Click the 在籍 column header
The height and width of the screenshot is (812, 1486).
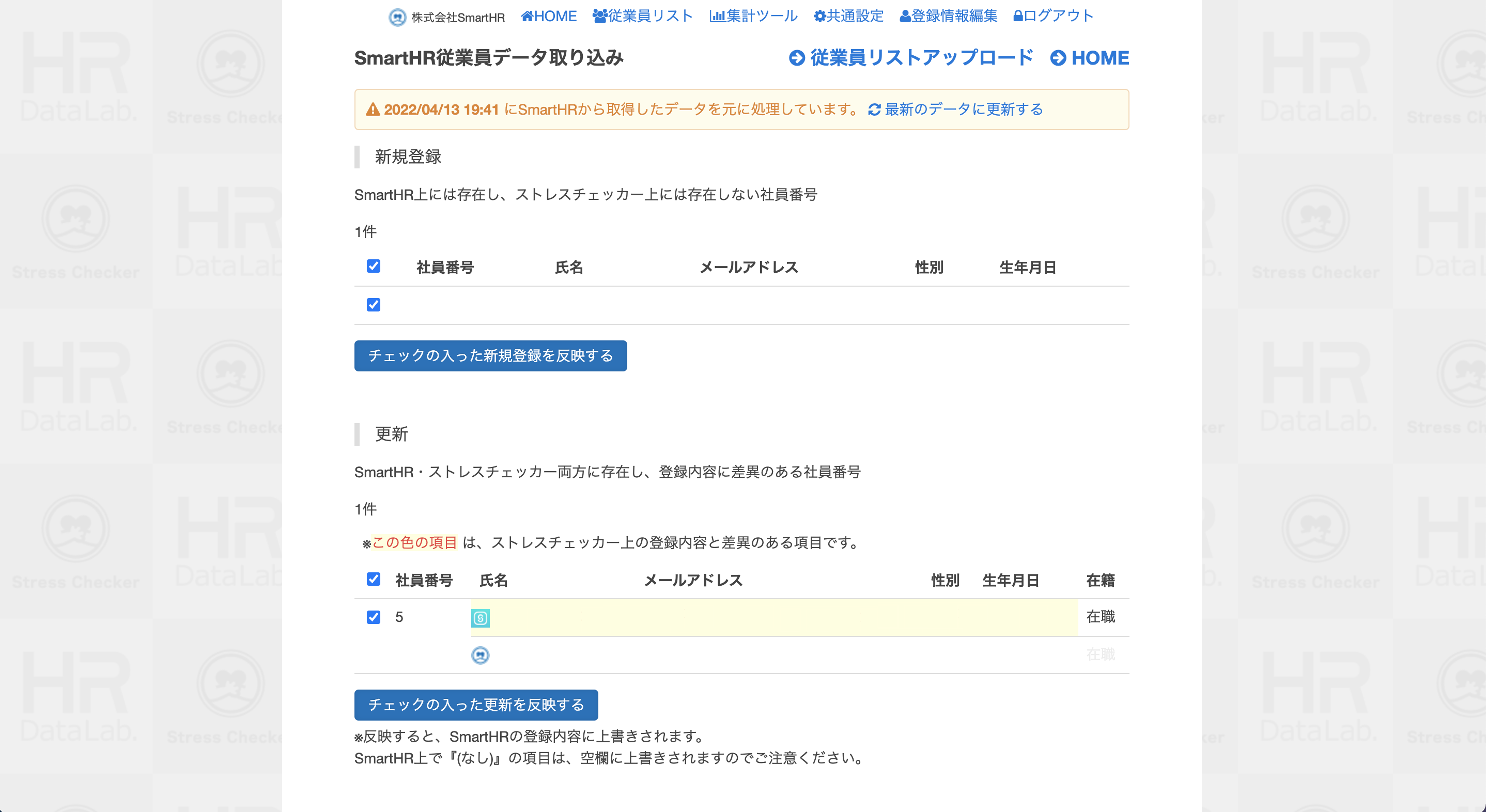coord(1100,580)
